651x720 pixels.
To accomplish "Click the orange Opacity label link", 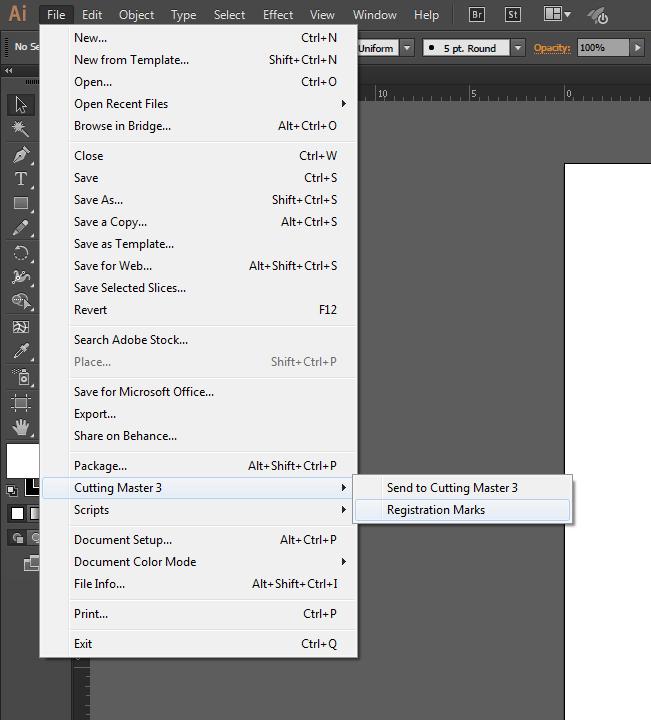I will pos(551,48).
